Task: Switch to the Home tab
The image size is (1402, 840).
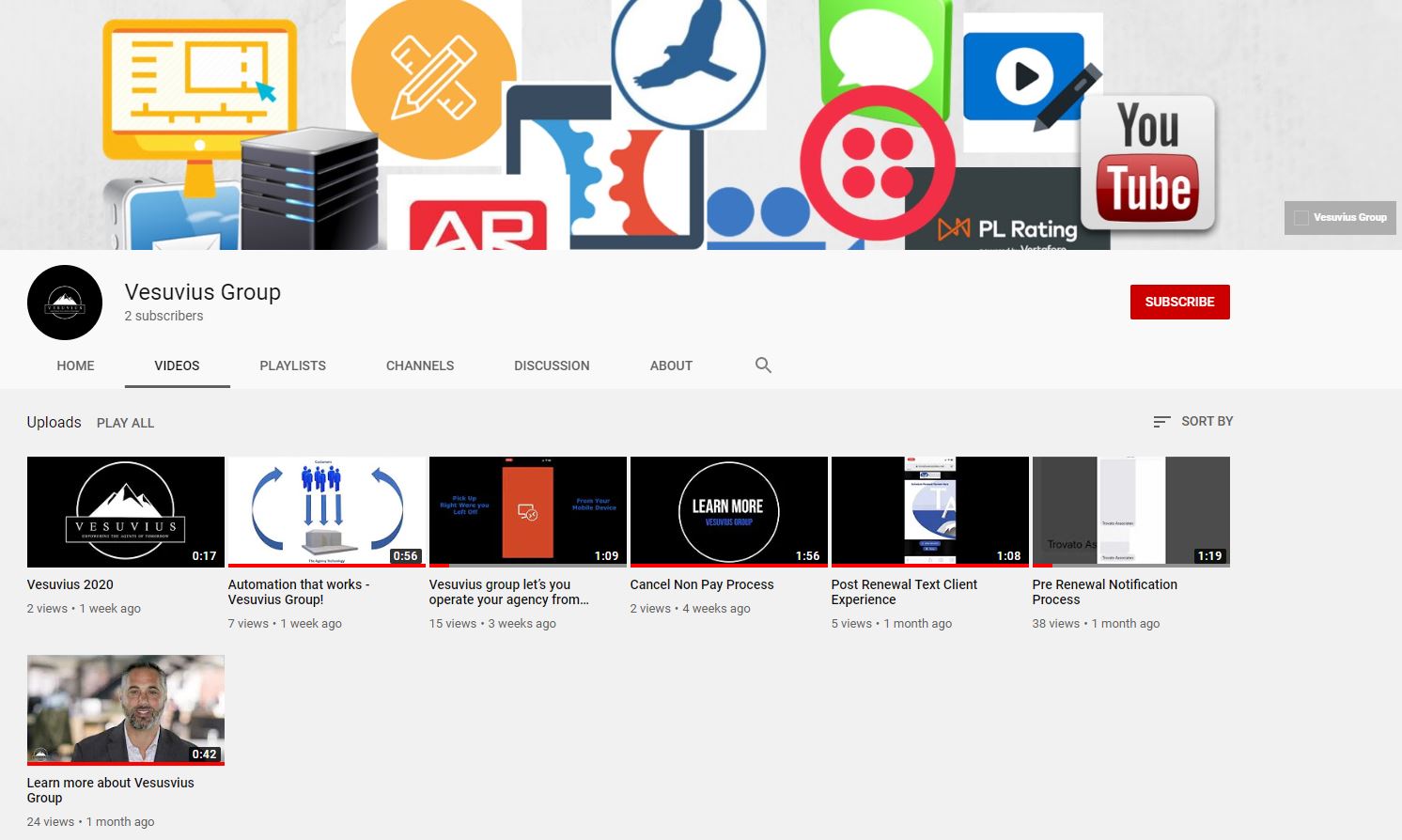Action: click(75, 366)
